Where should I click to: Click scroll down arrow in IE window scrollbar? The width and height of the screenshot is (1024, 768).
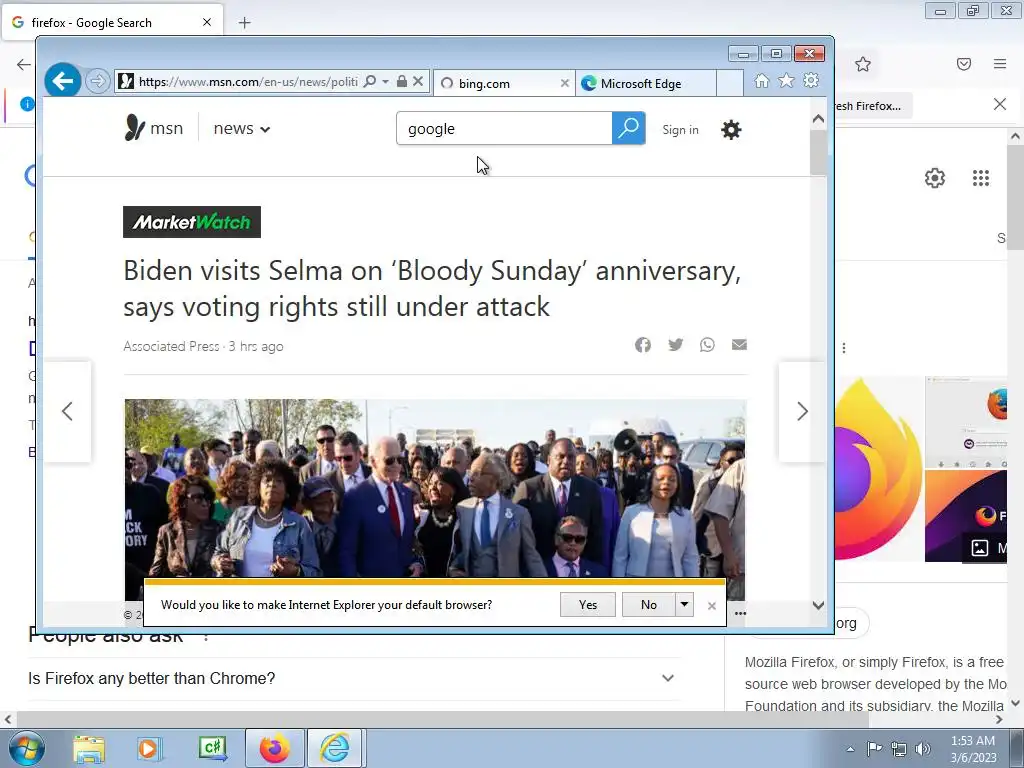(818, 605)
